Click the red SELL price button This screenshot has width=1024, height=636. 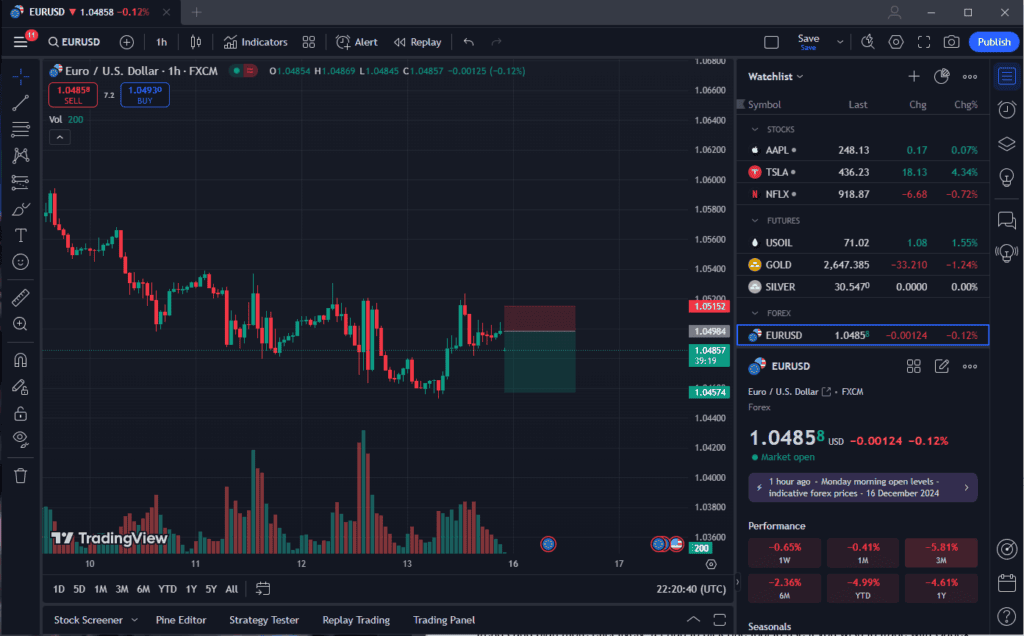72,95
